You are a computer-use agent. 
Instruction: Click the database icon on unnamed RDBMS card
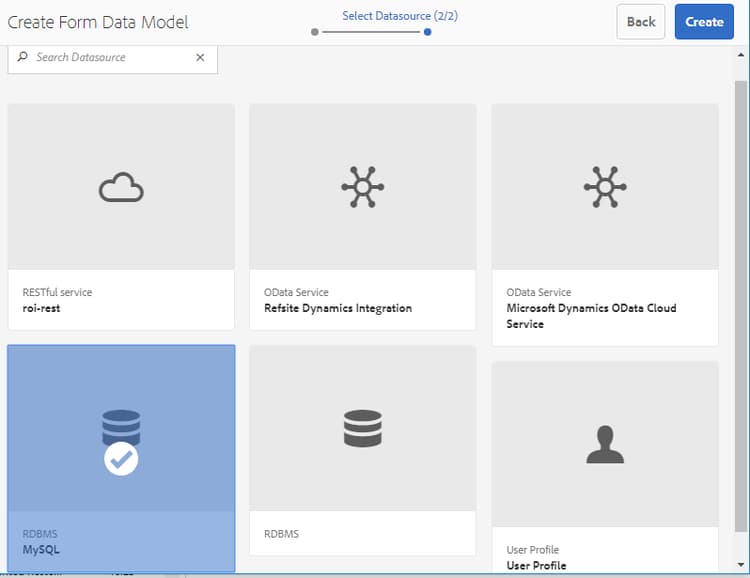tap(363, 428)
